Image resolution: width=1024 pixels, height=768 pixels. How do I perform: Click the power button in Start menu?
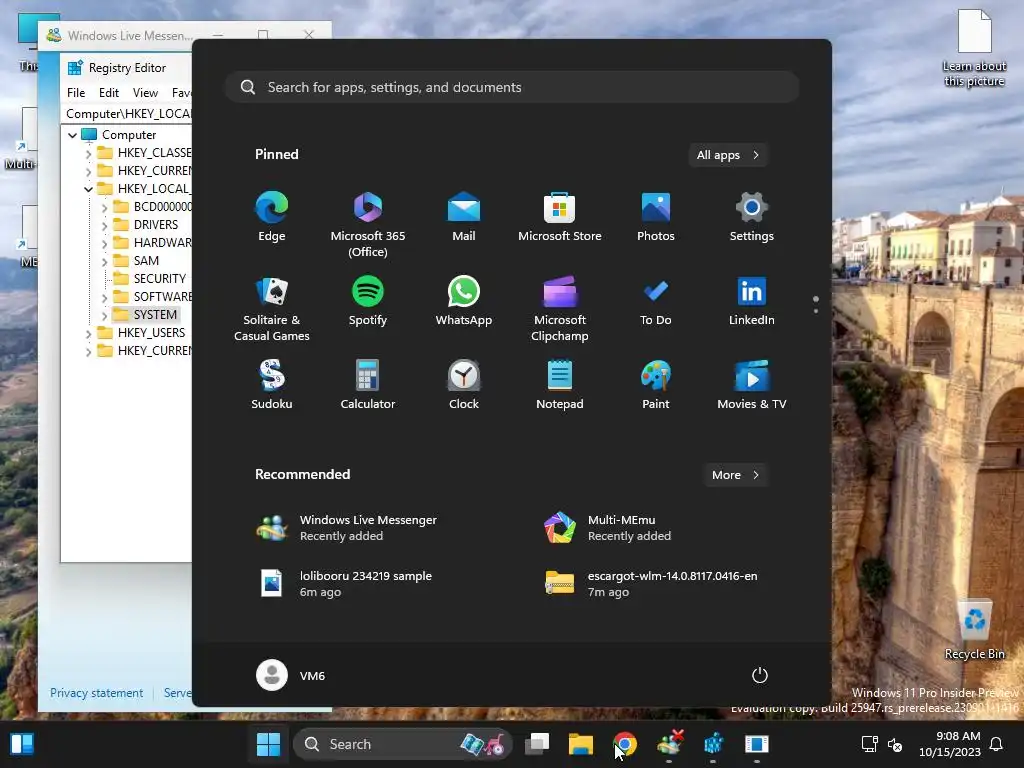point(760,675)
